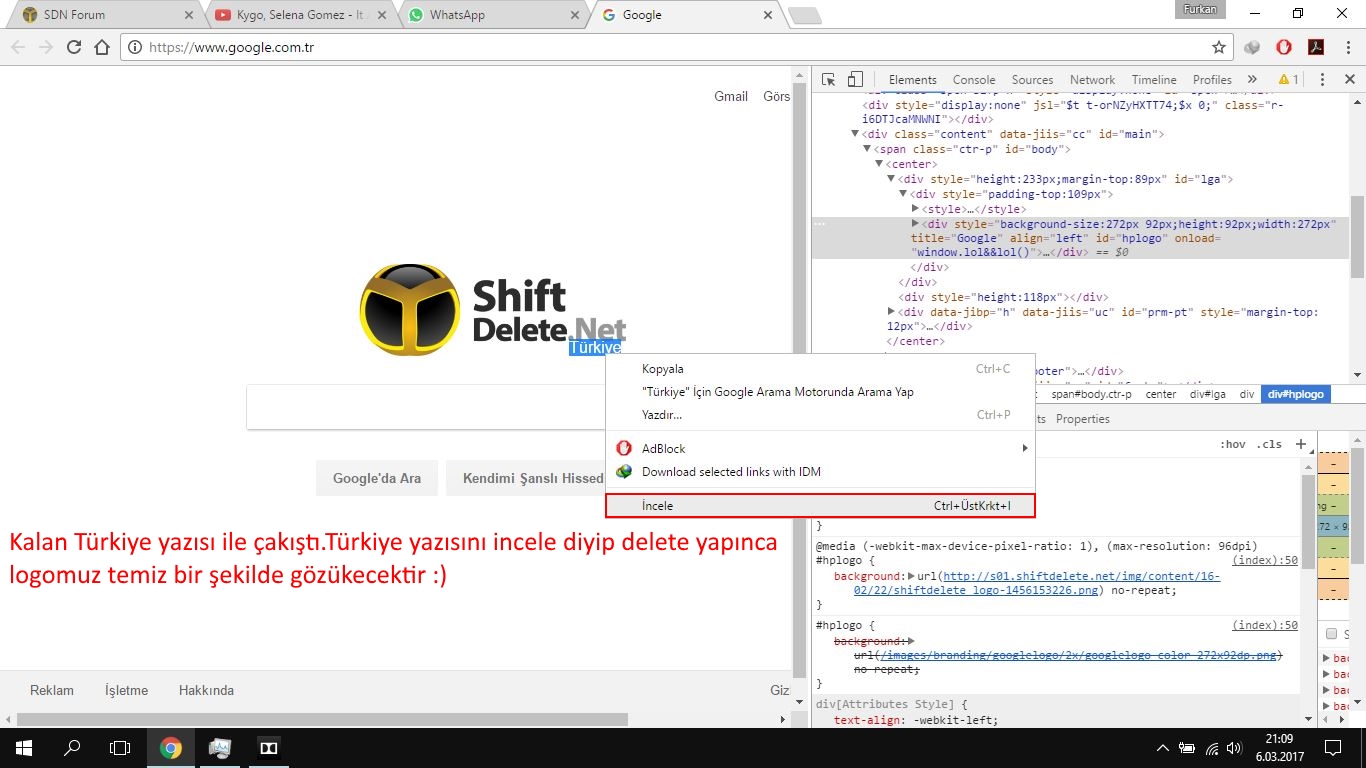Open the Properties sidebar tab
Screen dimensions: 1366x768
click(x=1082, y=419)
